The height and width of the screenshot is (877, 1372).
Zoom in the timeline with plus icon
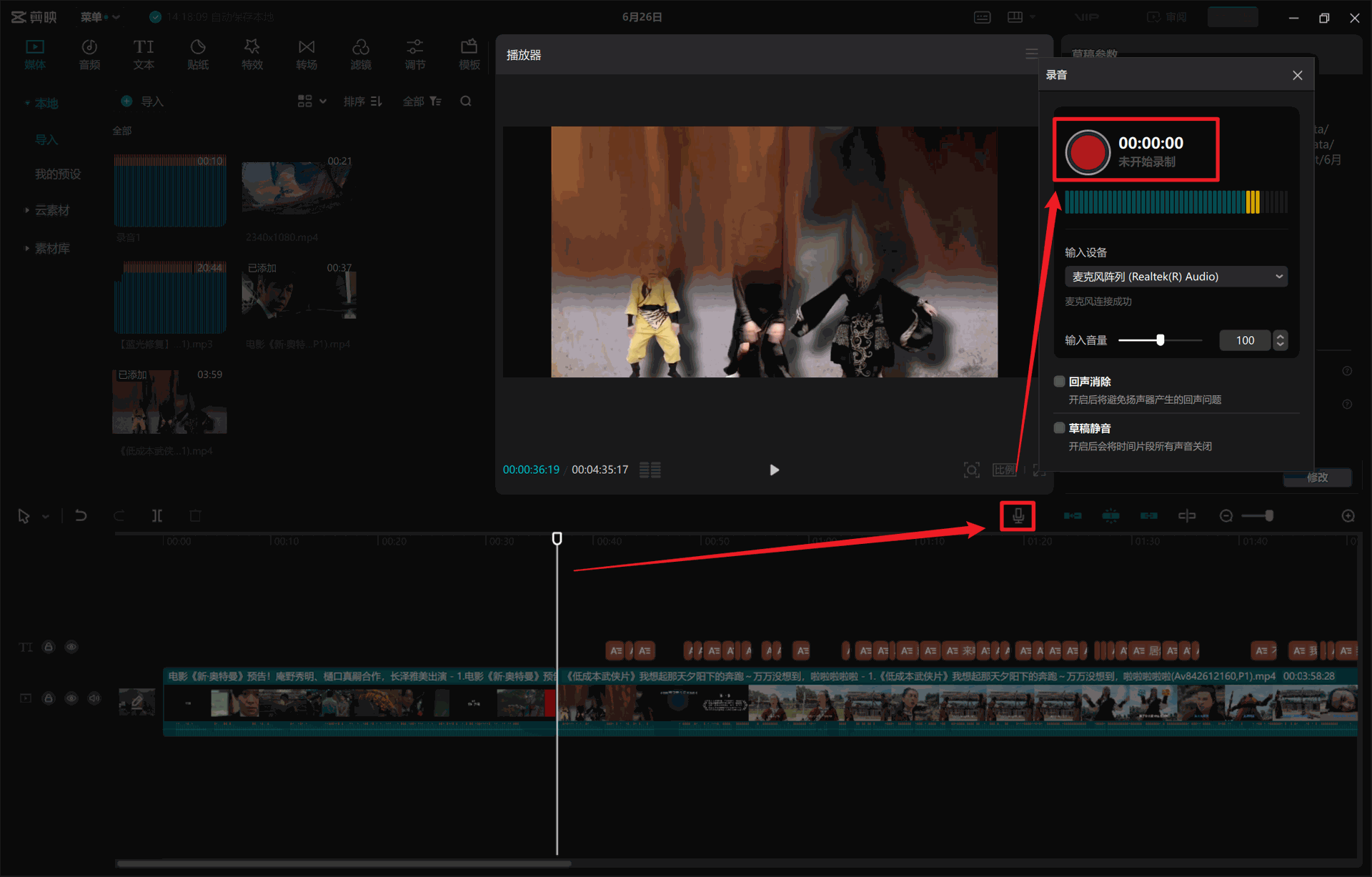coord(1348,515)
